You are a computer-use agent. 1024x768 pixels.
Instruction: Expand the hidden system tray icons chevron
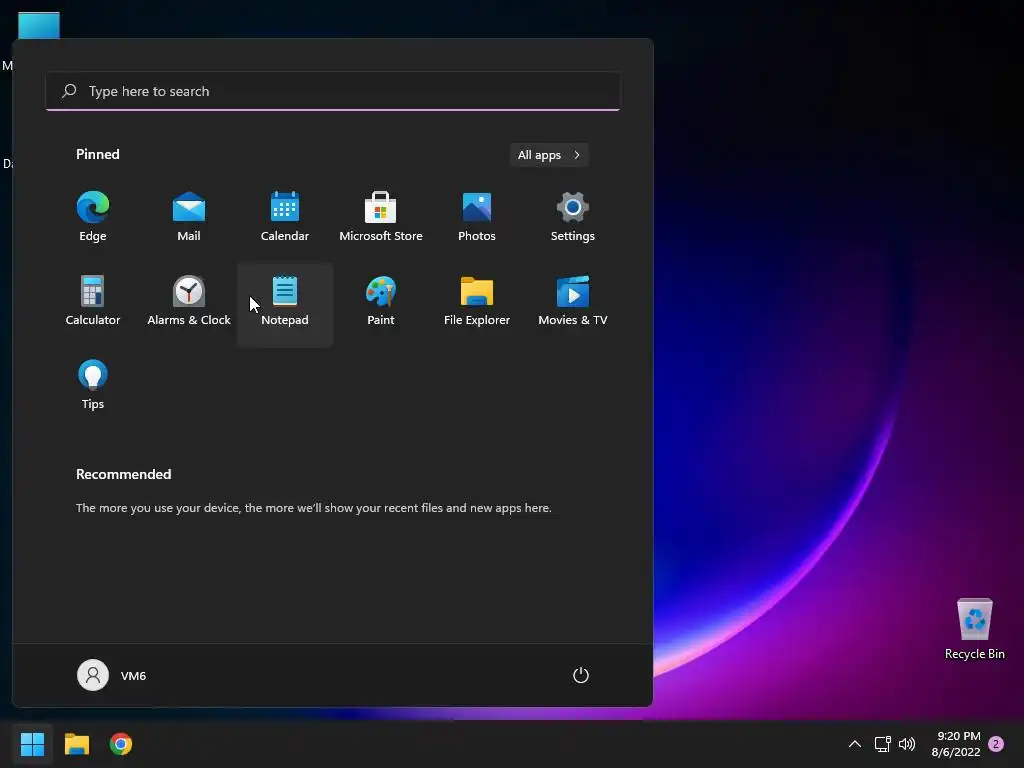[854, 744]
